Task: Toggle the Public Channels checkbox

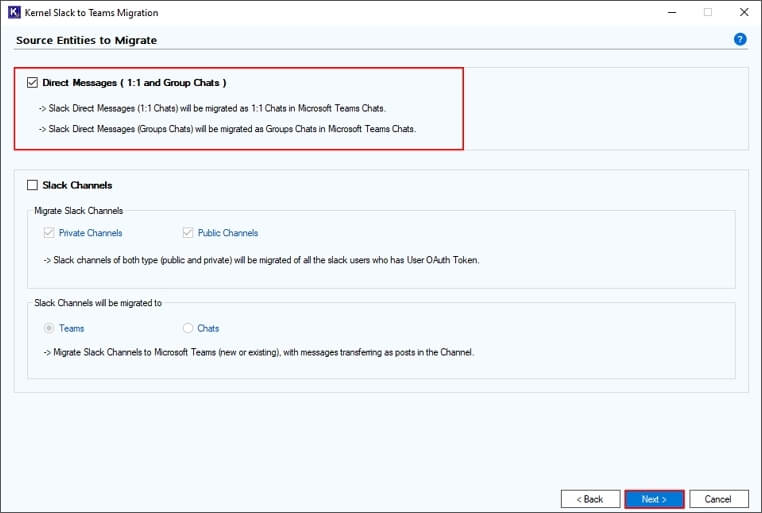Action: [188, 233]
